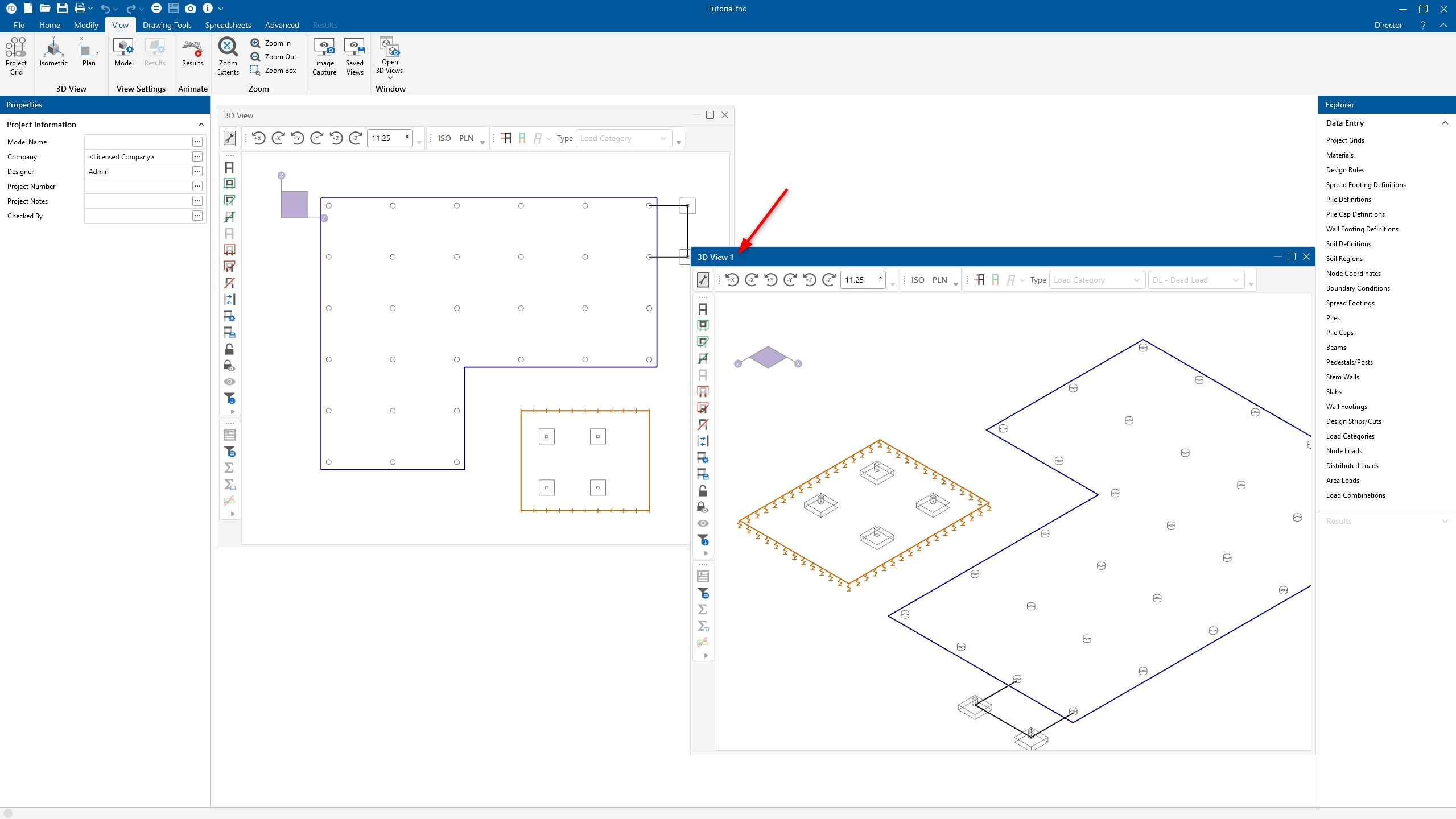Collapse the Data Entry section
Image resolution: width=1456 pixels, height=819 pixels.
(1445, 123)
